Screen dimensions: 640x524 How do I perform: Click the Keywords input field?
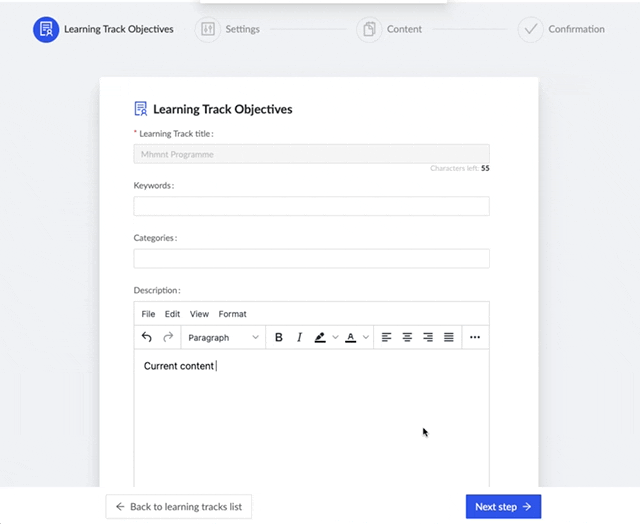click(311, 206)
